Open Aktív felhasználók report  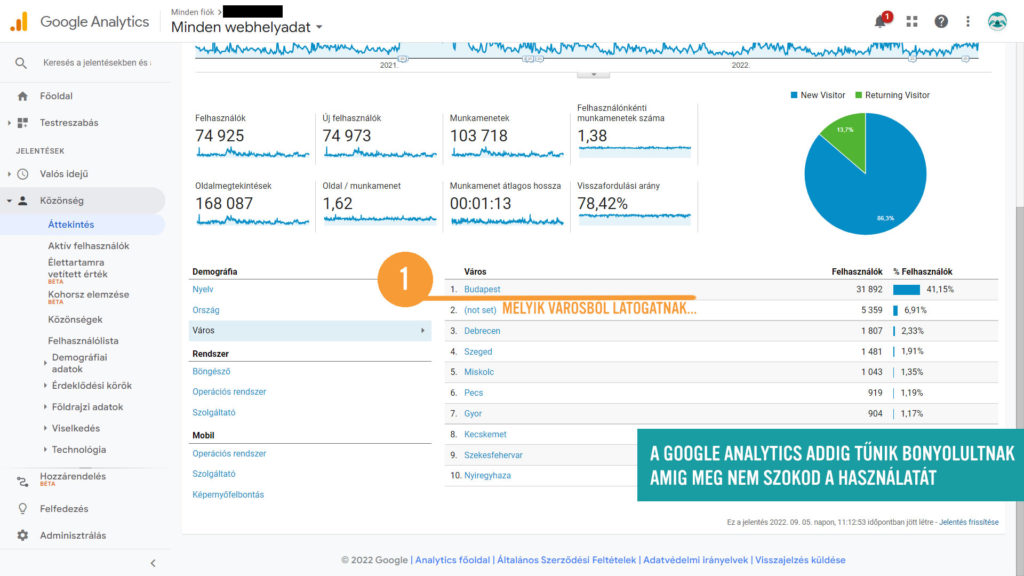click(x=88, y=246)
